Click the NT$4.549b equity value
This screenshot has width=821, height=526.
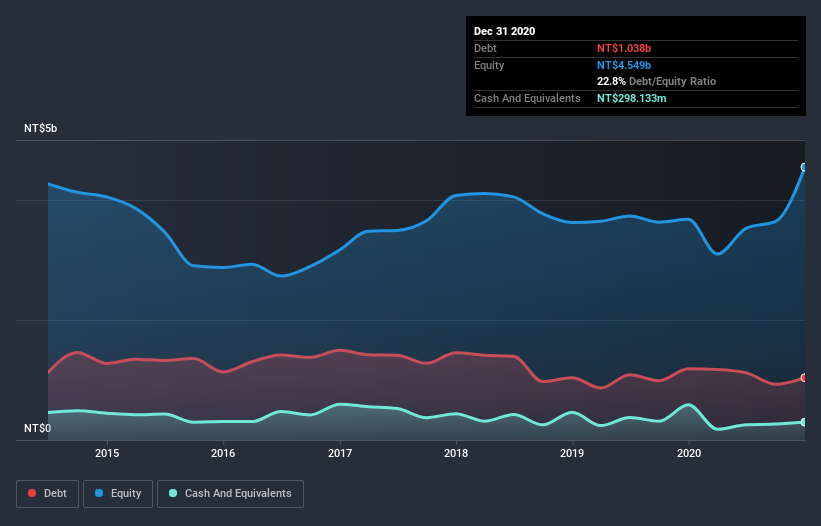[624, 65]
